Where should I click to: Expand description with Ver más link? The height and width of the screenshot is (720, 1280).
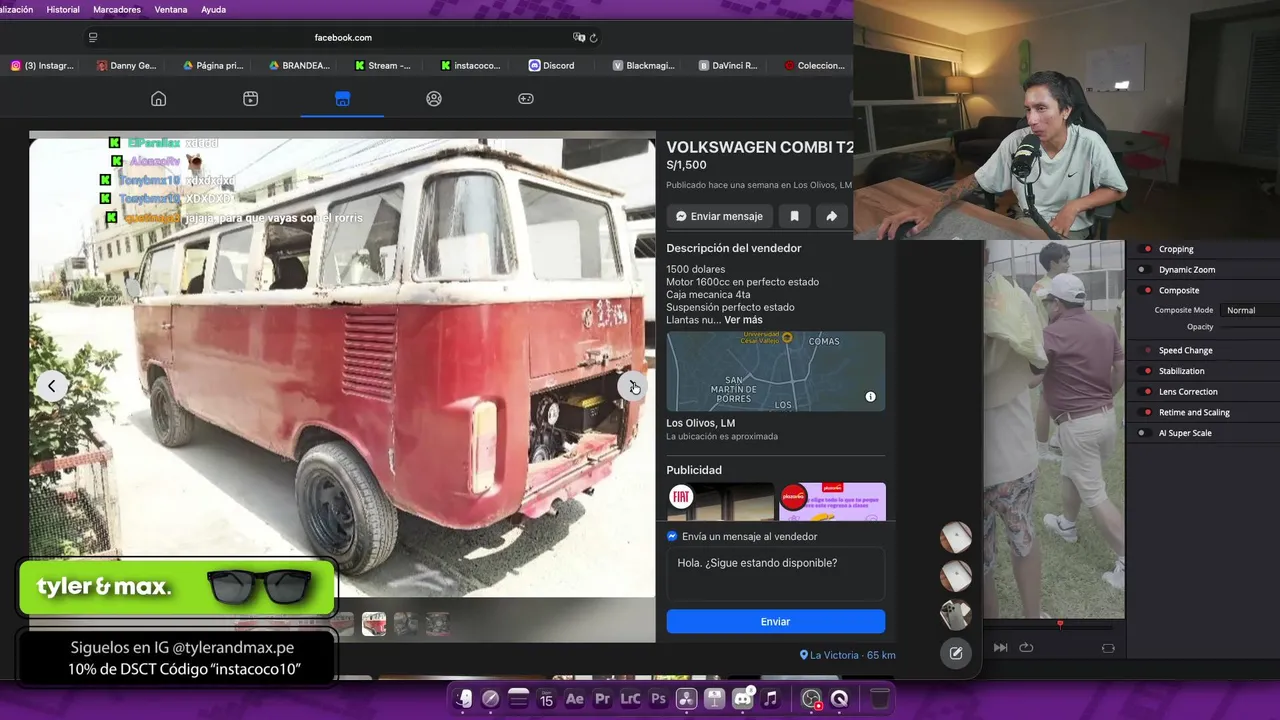point(743,320)
